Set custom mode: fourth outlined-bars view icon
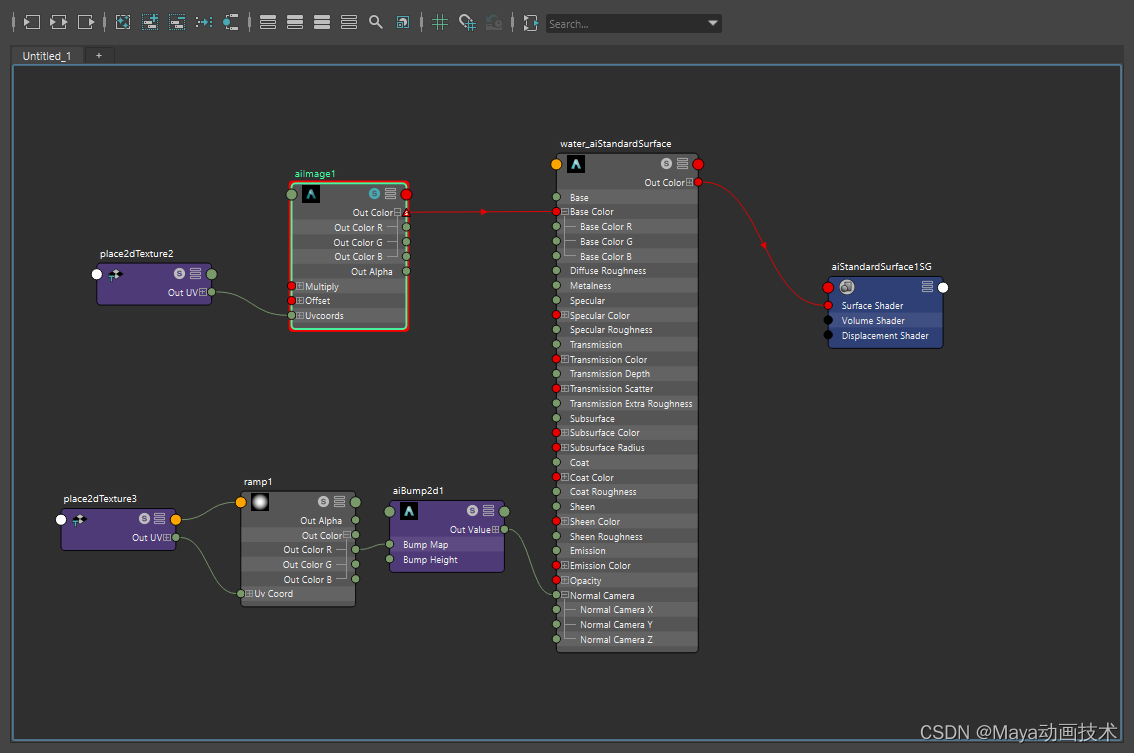 point(349,22)
